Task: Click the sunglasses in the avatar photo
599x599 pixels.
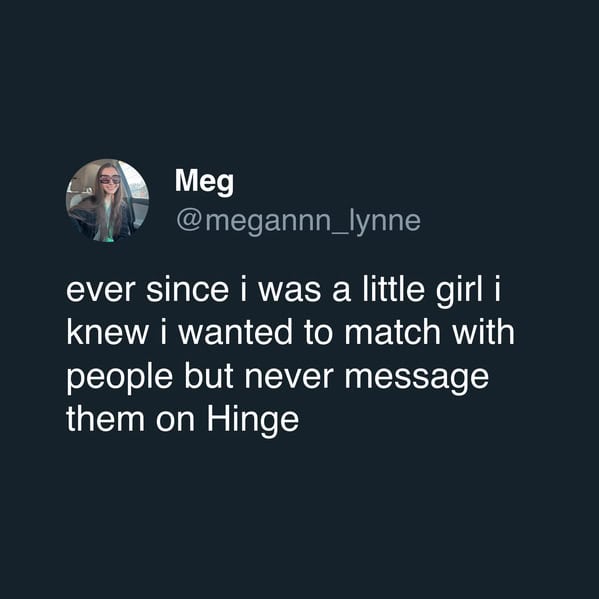Action: pos(110,179)
